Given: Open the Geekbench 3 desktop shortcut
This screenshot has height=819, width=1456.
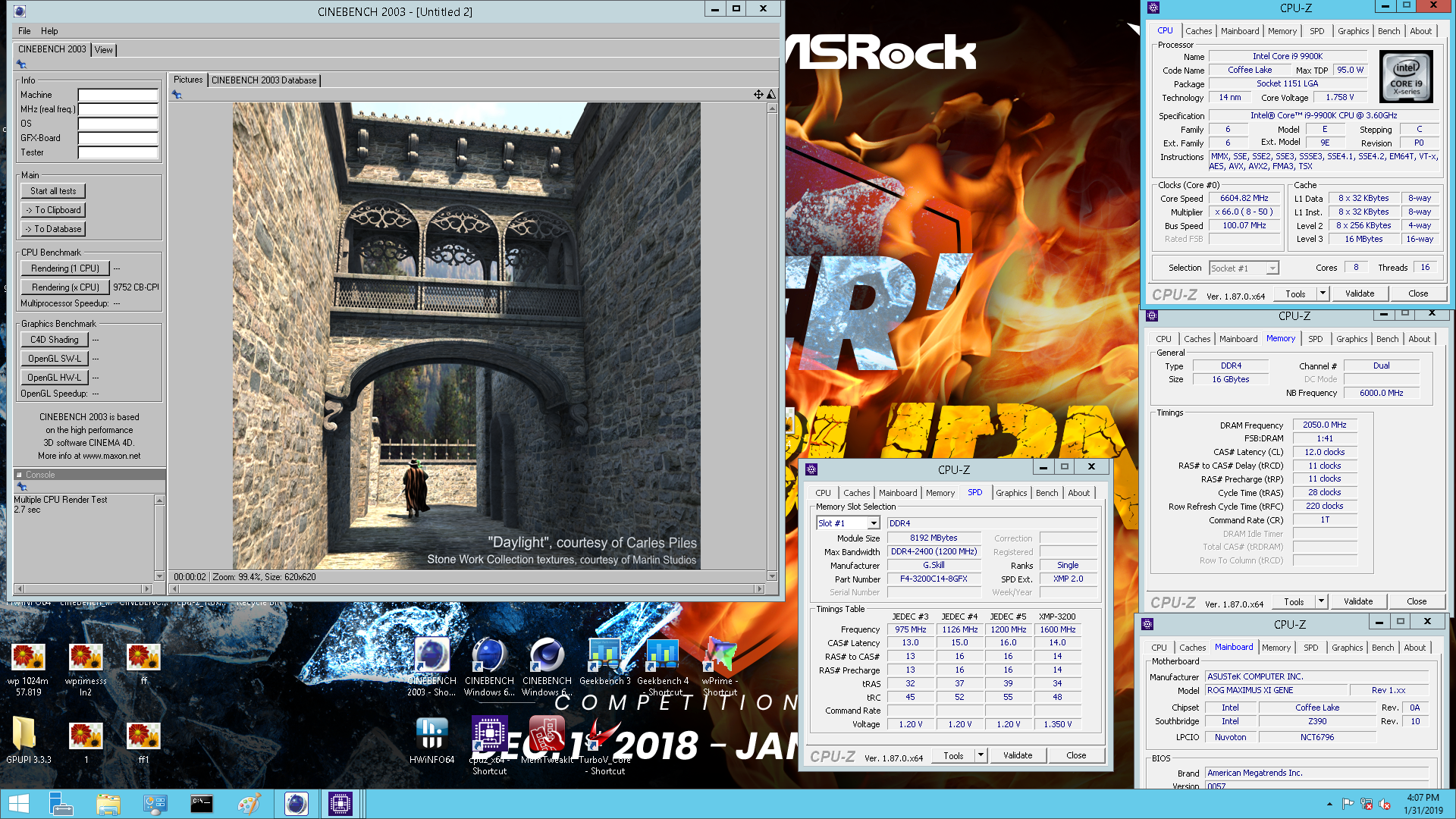Looking at the screenshot, I should pyautogui.click(x=605, y=662).
